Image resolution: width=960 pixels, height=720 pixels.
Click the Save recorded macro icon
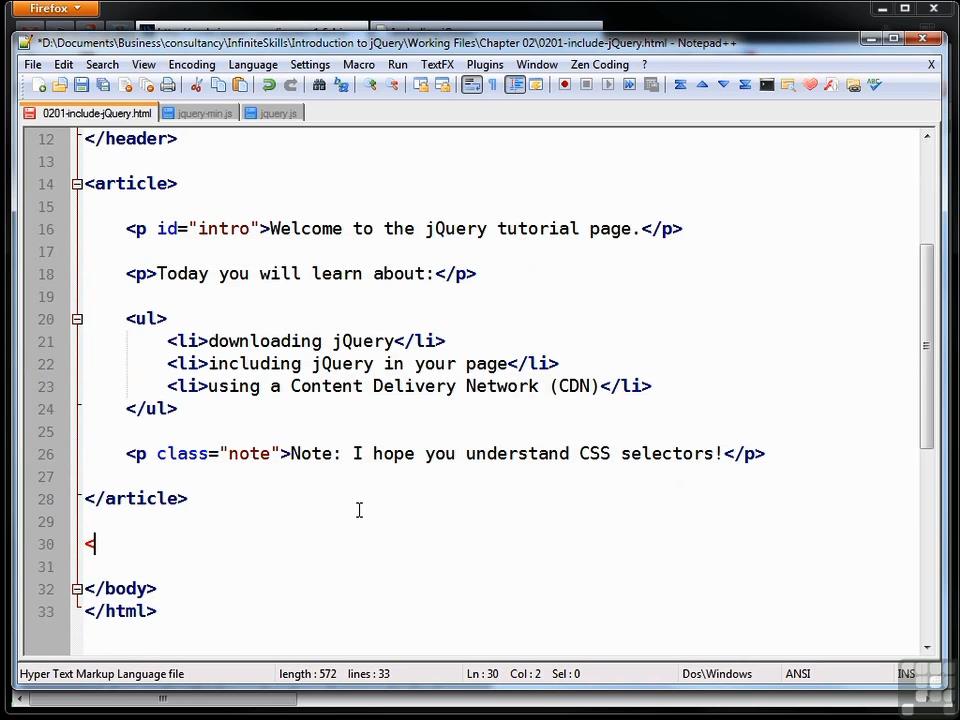[651, 84]
